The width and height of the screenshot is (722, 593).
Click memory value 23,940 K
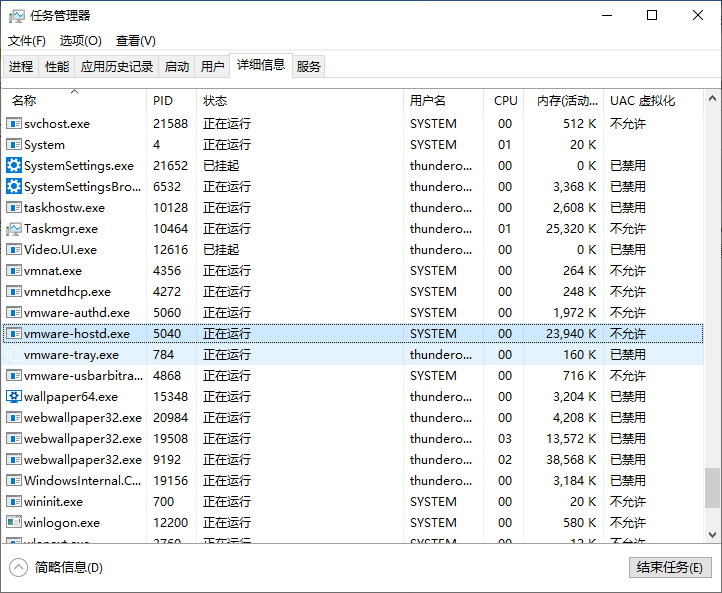point(571,333)
